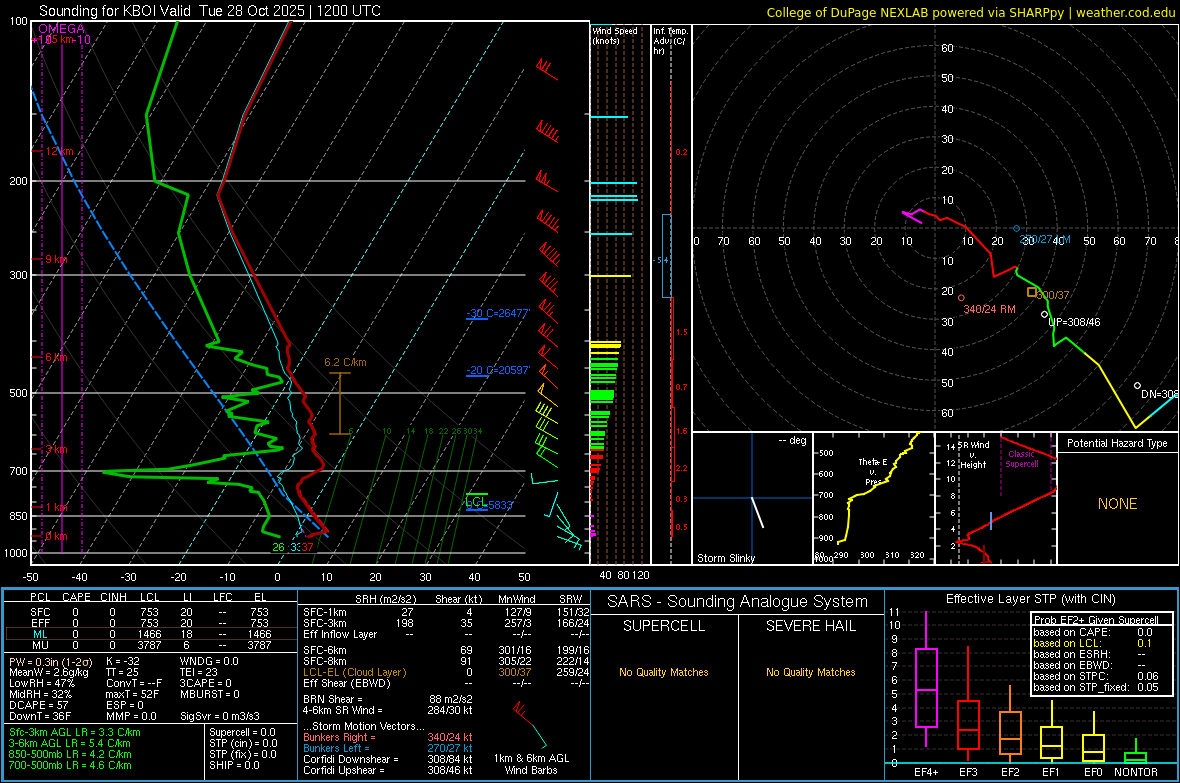Click the 'SHIP = 0.0' parameter
This screenshot has height=783, width=1180.
point(234,765)
